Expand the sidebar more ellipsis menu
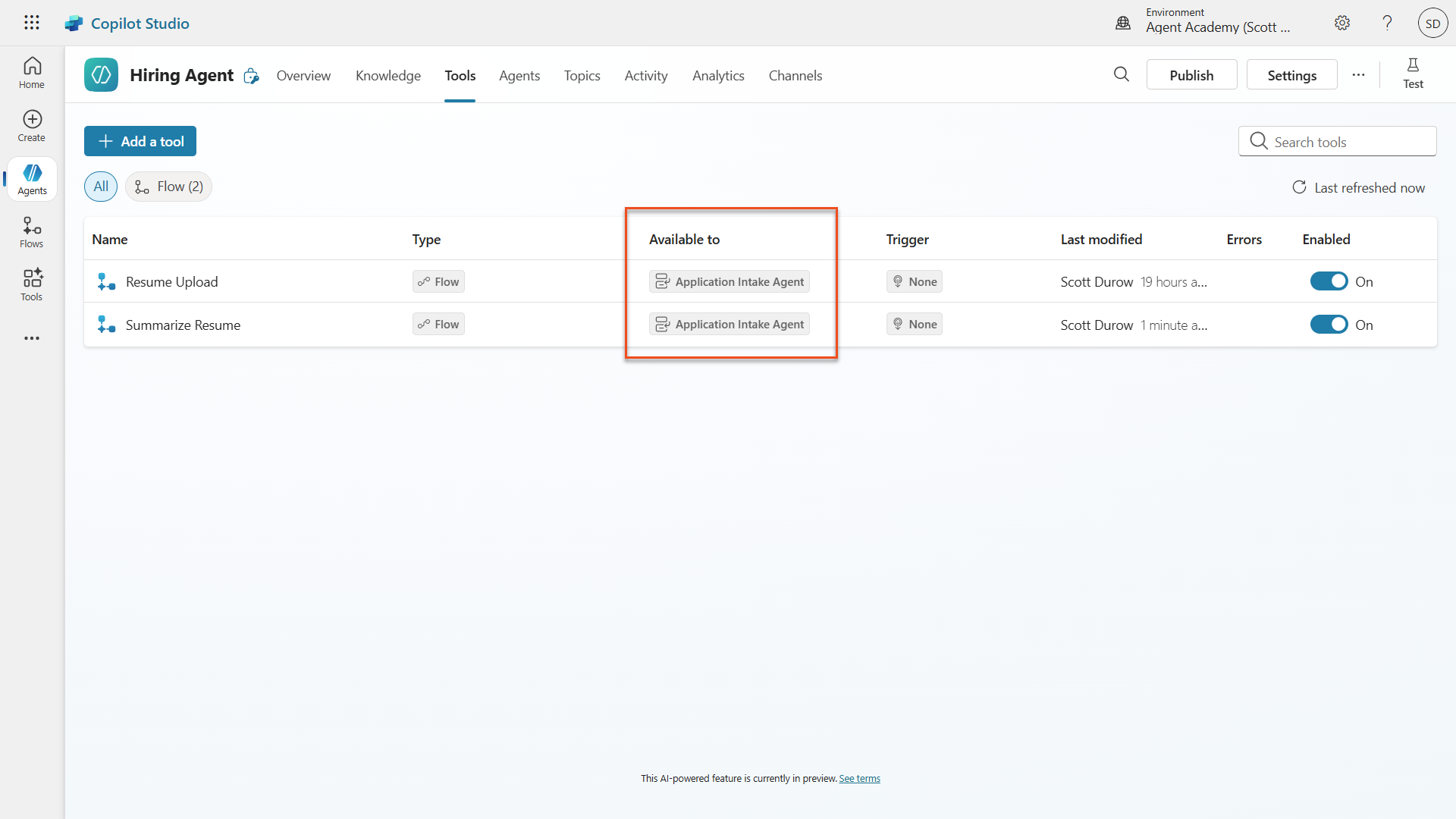The height and width of the screenshot is (819, 1456). coord(32,338)
